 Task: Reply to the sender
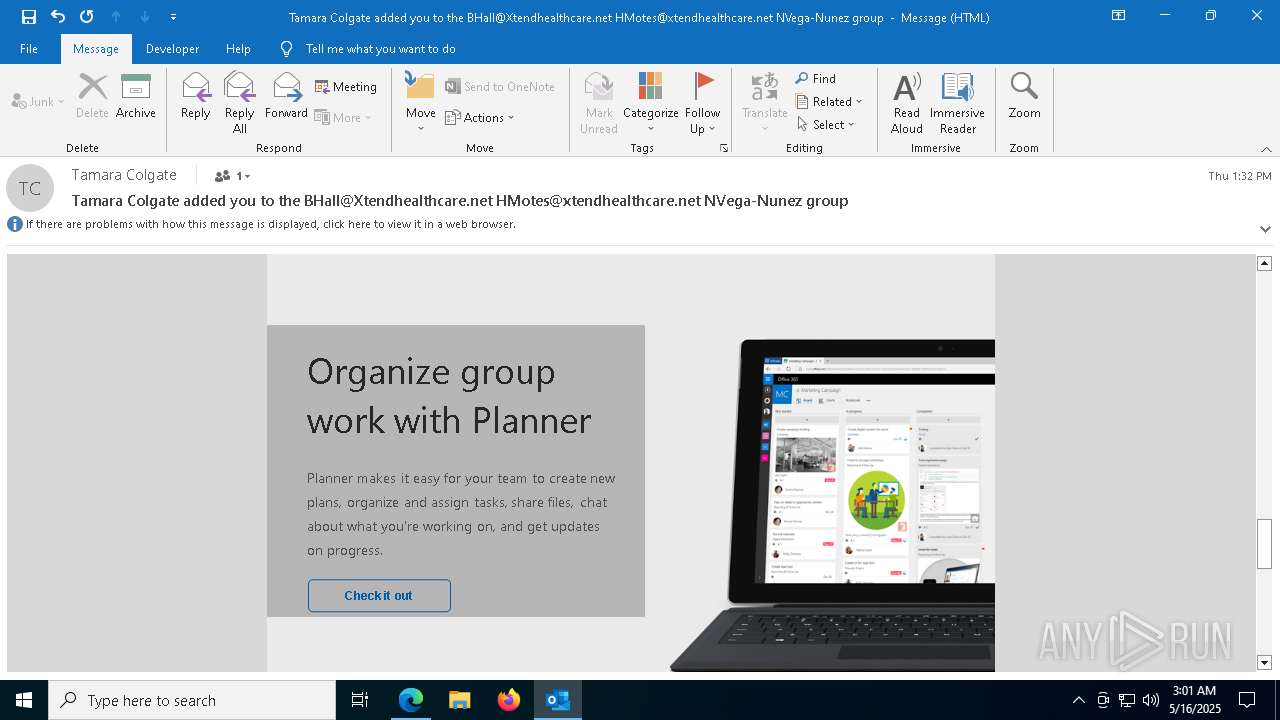point(196,96)
